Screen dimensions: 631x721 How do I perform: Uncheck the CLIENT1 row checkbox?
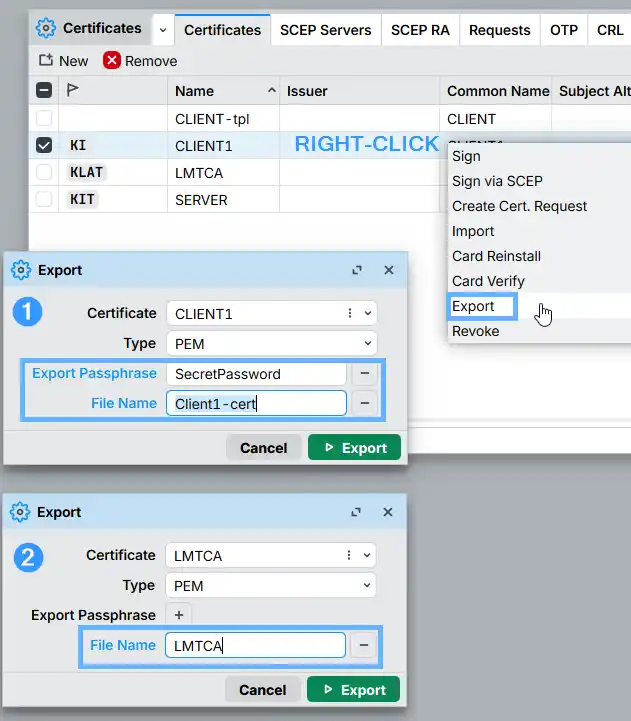coord(44,145)
